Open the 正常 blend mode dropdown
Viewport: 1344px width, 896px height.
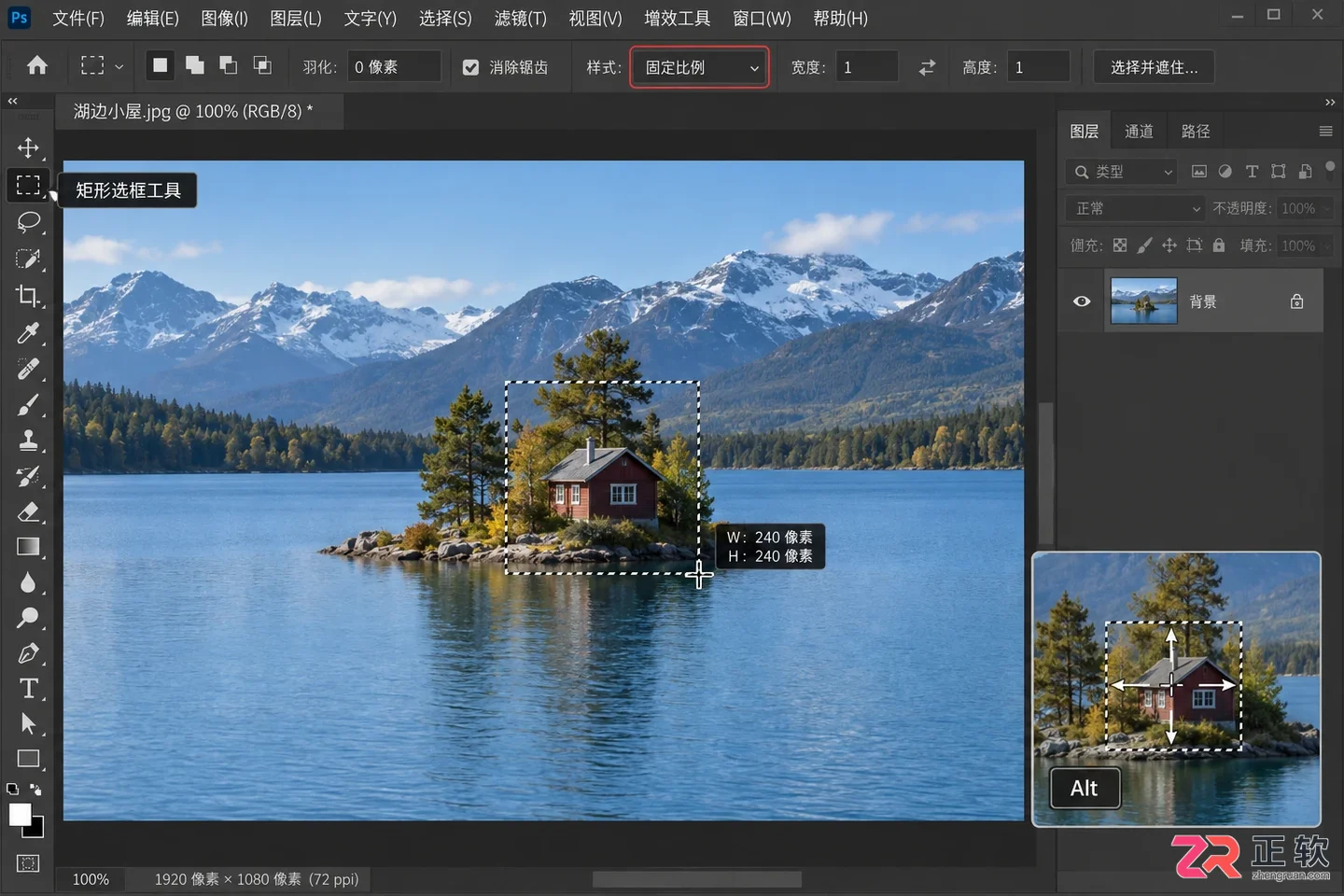point(1136,208)
